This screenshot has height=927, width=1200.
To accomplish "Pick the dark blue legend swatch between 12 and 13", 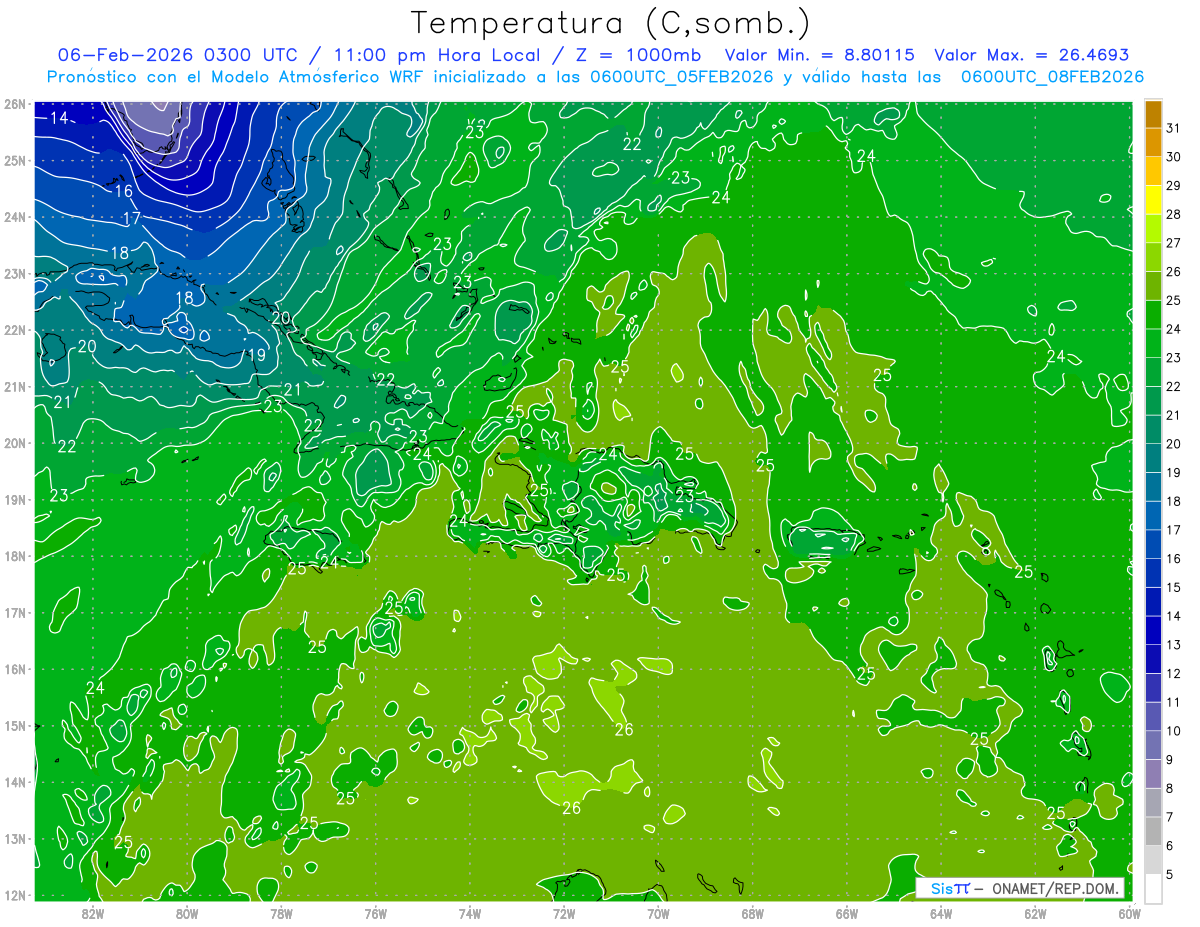I will 1153,660.
